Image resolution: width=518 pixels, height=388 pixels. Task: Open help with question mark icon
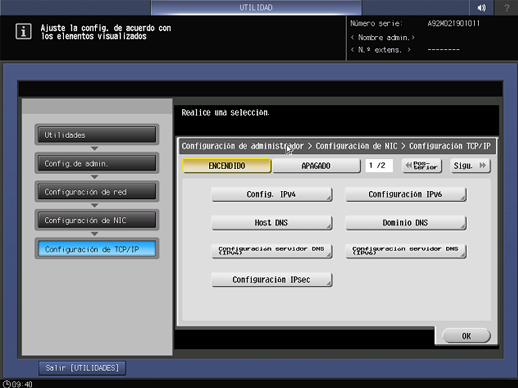506,8
